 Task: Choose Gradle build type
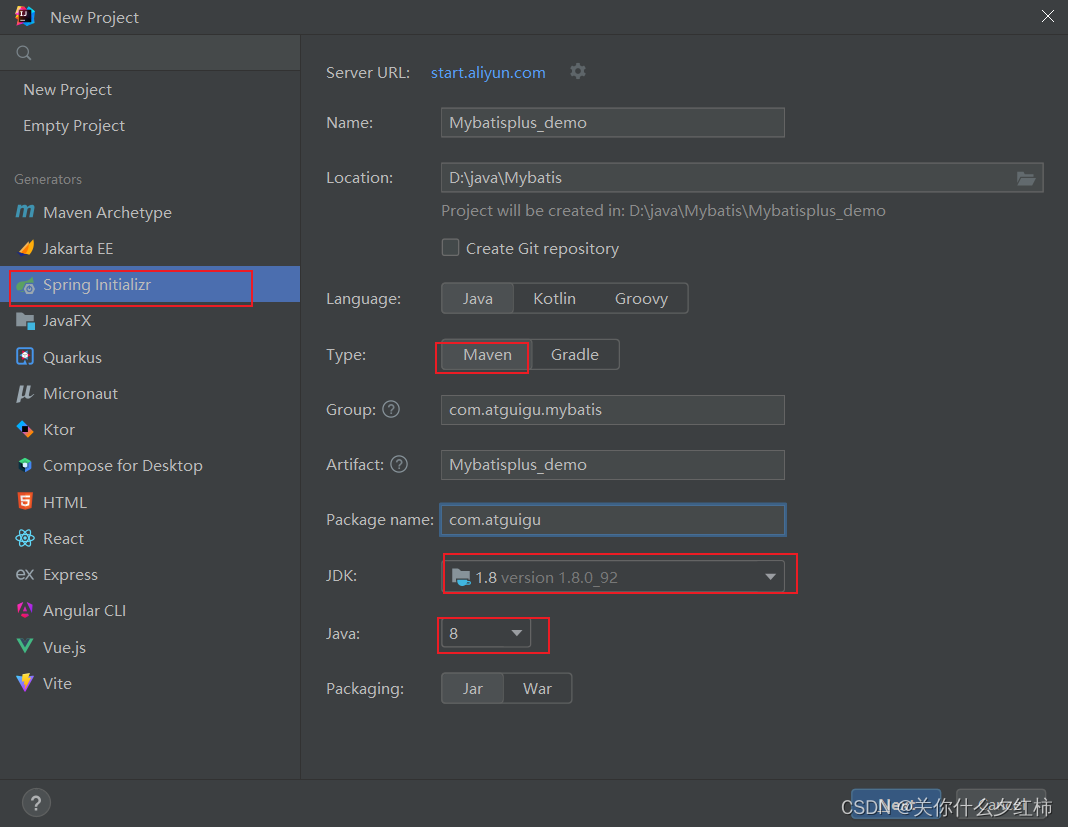click(575, 355)
